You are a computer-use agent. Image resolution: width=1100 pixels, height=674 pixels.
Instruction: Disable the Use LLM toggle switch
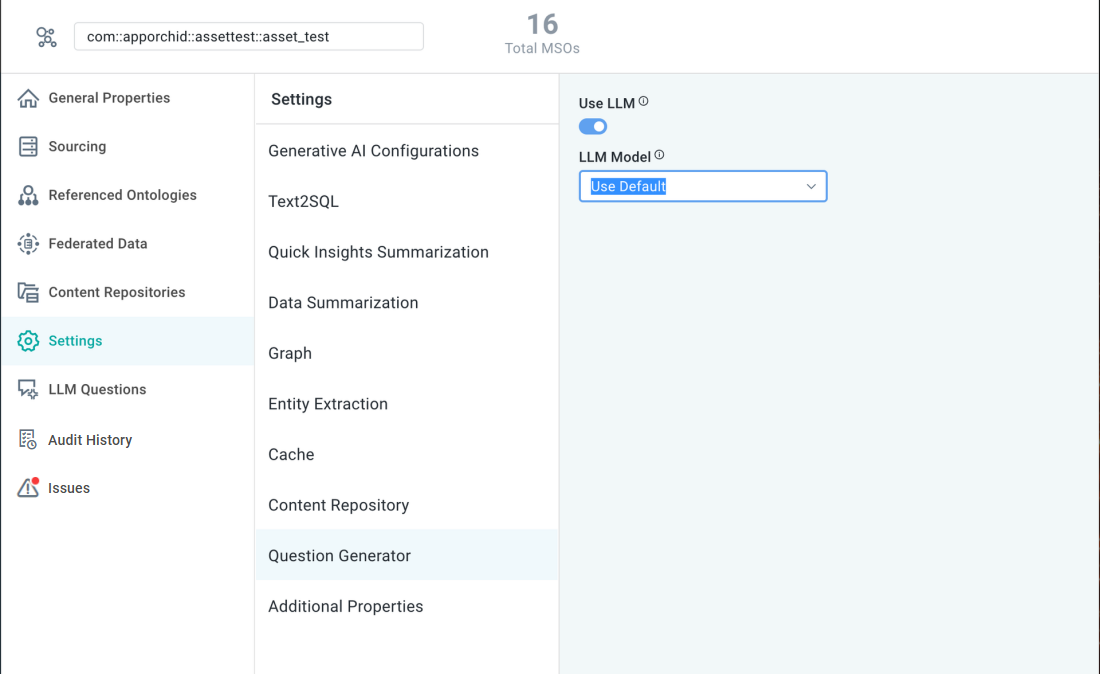click(593, 127)
